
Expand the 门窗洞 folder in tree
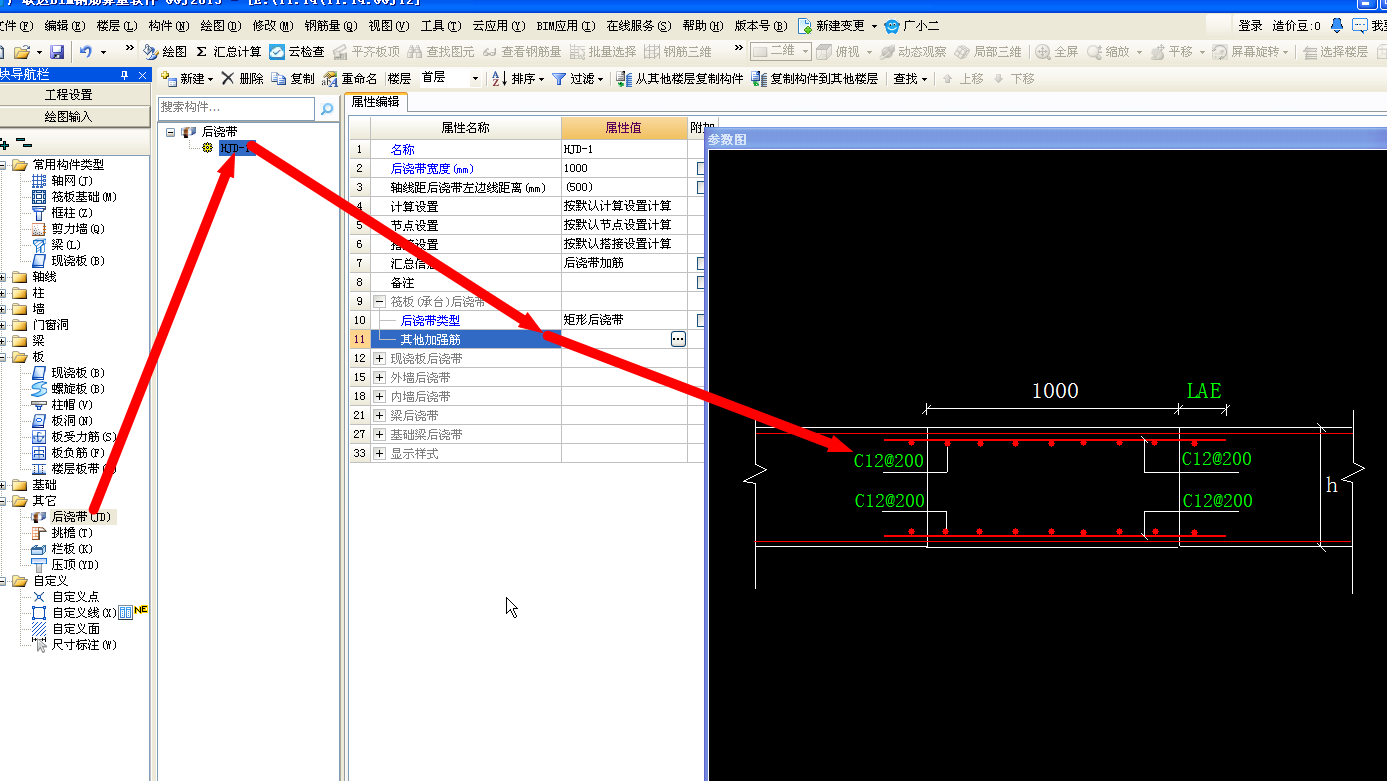pos(4,325)
